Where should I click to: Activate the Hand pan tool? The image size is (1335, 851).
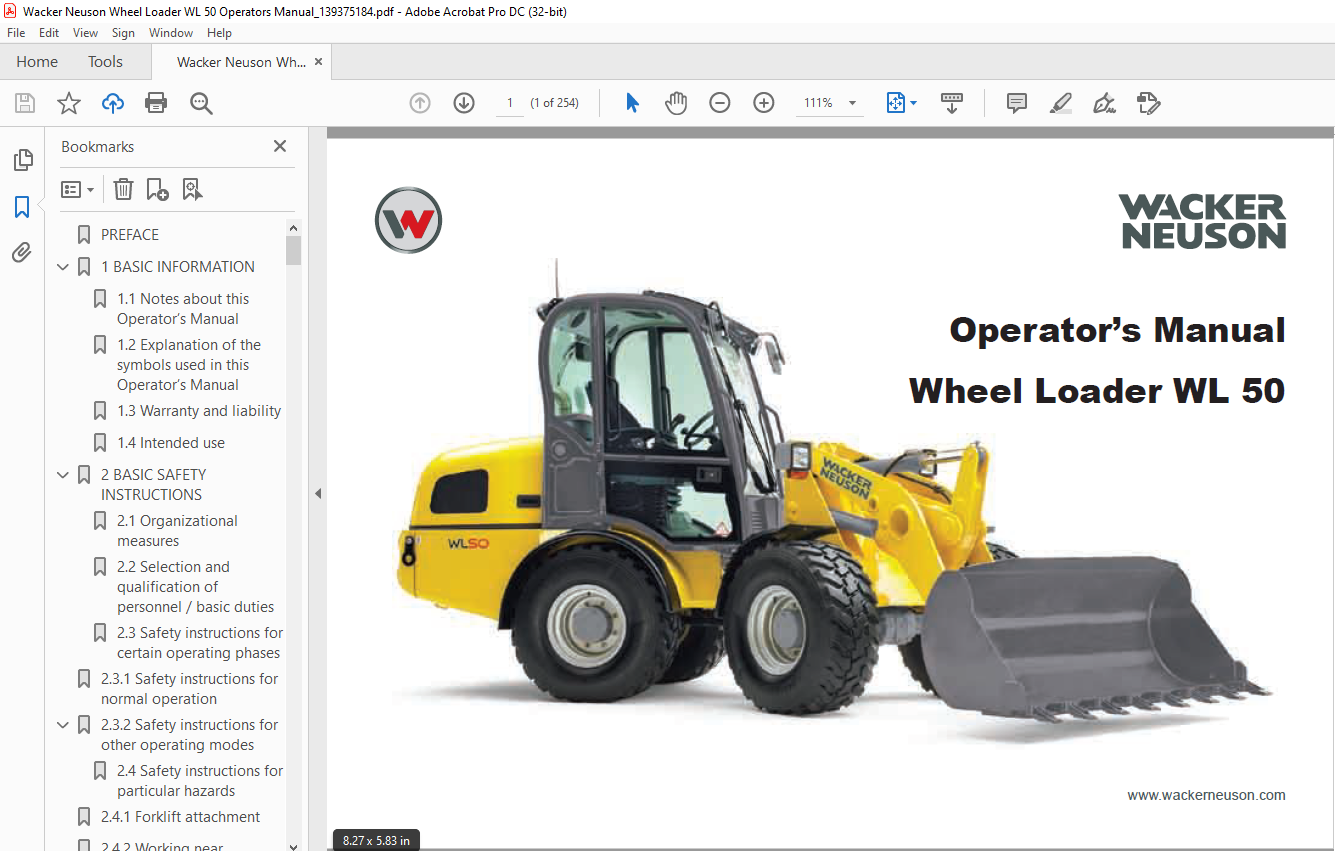676,103
